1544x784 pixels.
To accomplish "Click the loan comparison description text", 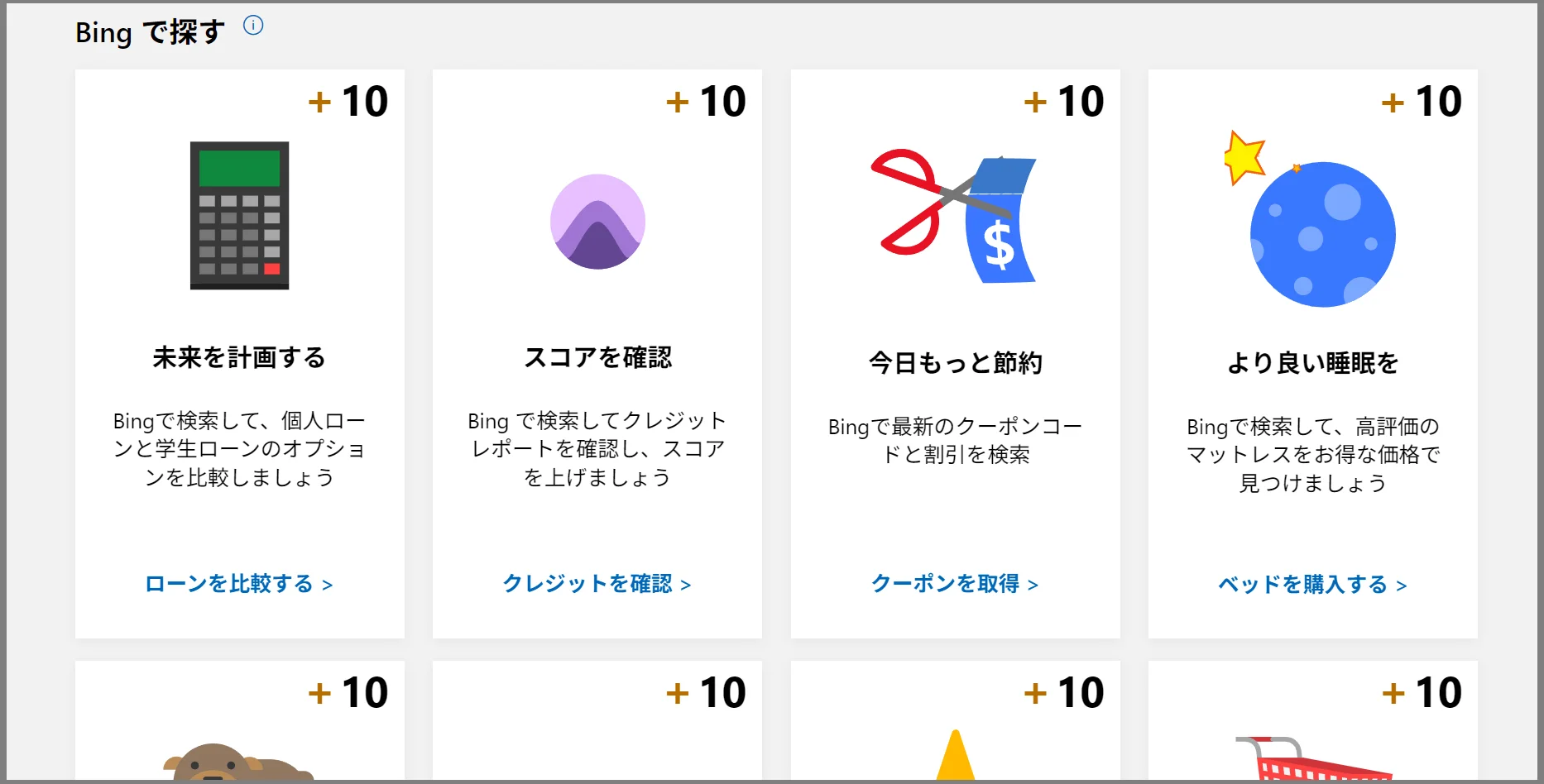I will tap(239, 449).
